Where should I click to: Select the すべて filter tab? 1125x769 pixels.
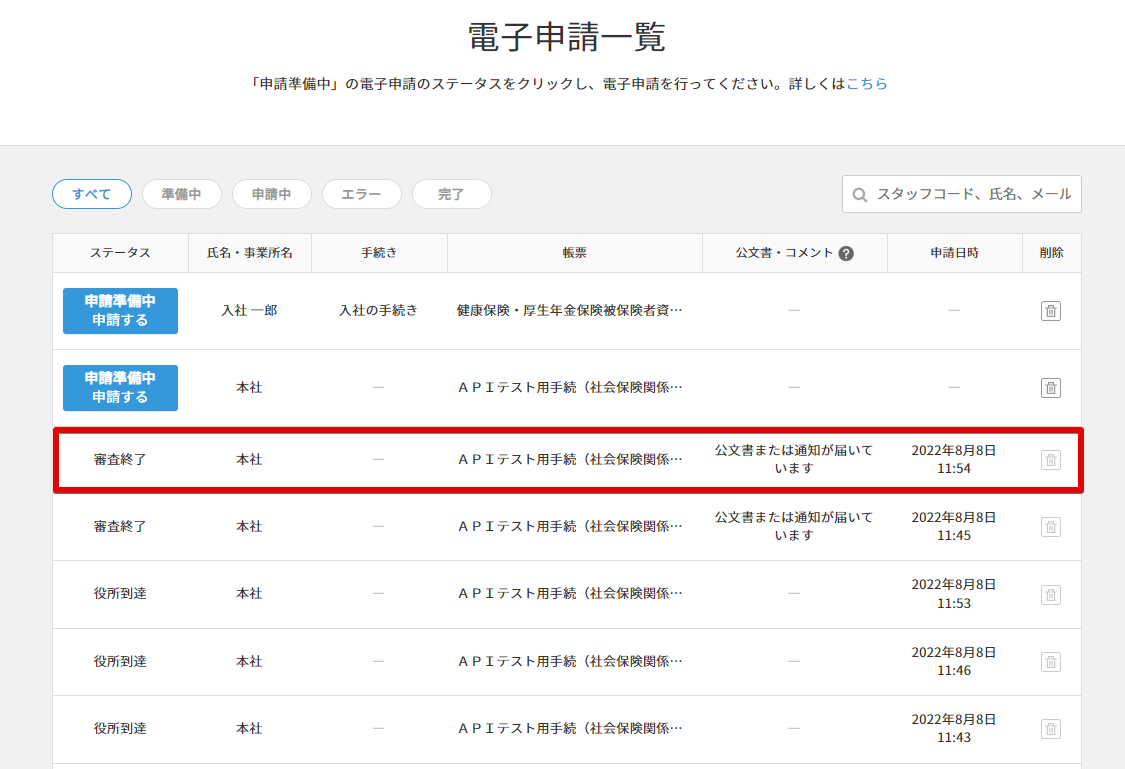point(92,194)
